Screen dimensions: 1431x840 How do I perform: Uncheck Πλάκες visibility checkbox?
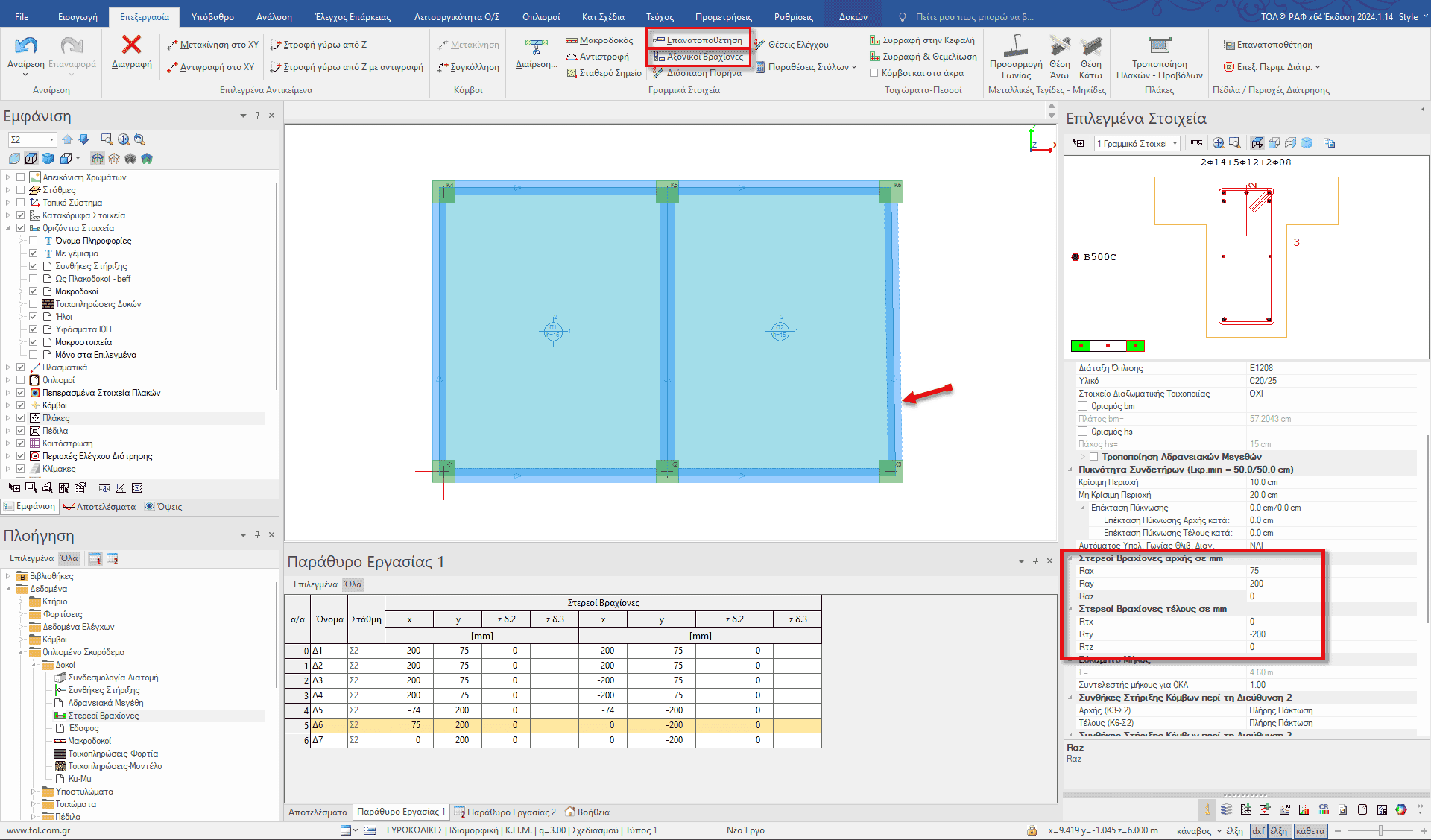click(21, 418)
